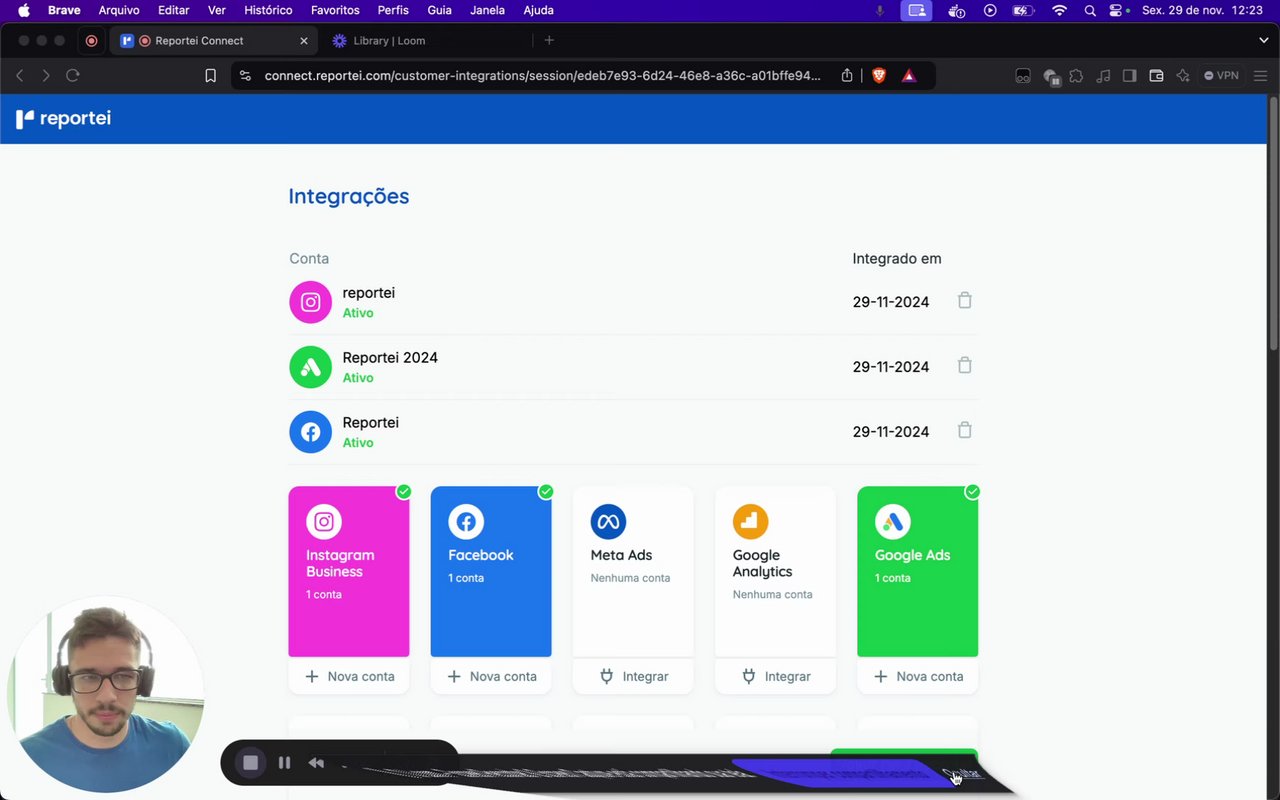Open Brave Wallet icon
This screenshot has width=1280, height=800.
(x=1156, y=75)
